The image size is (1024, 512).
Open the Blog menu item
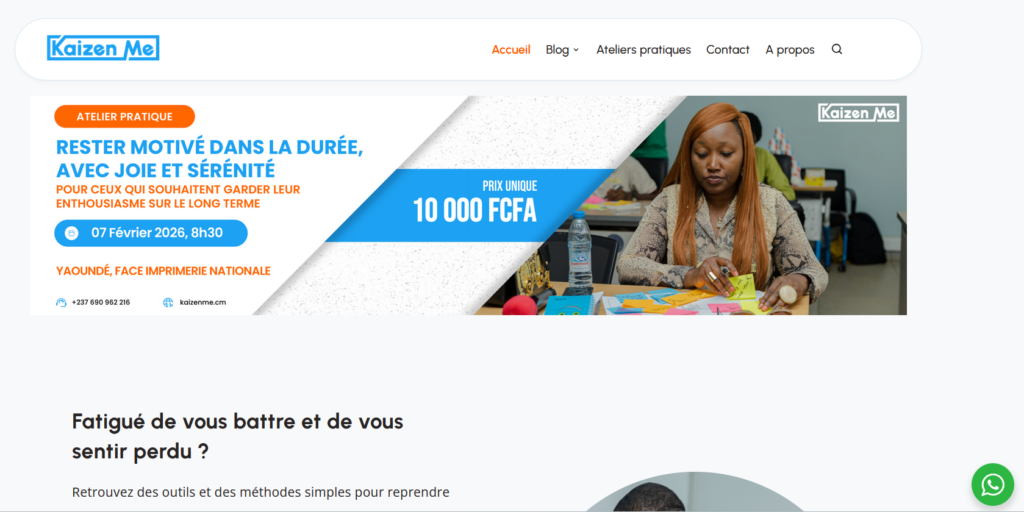tap(557, 50)
